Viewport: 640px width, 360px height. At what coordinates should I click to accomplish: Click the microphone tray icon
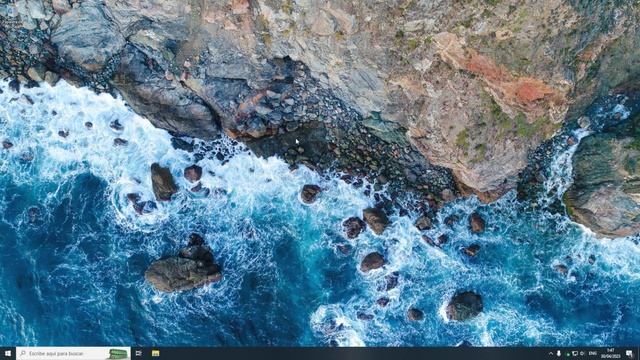pos(559,353)
